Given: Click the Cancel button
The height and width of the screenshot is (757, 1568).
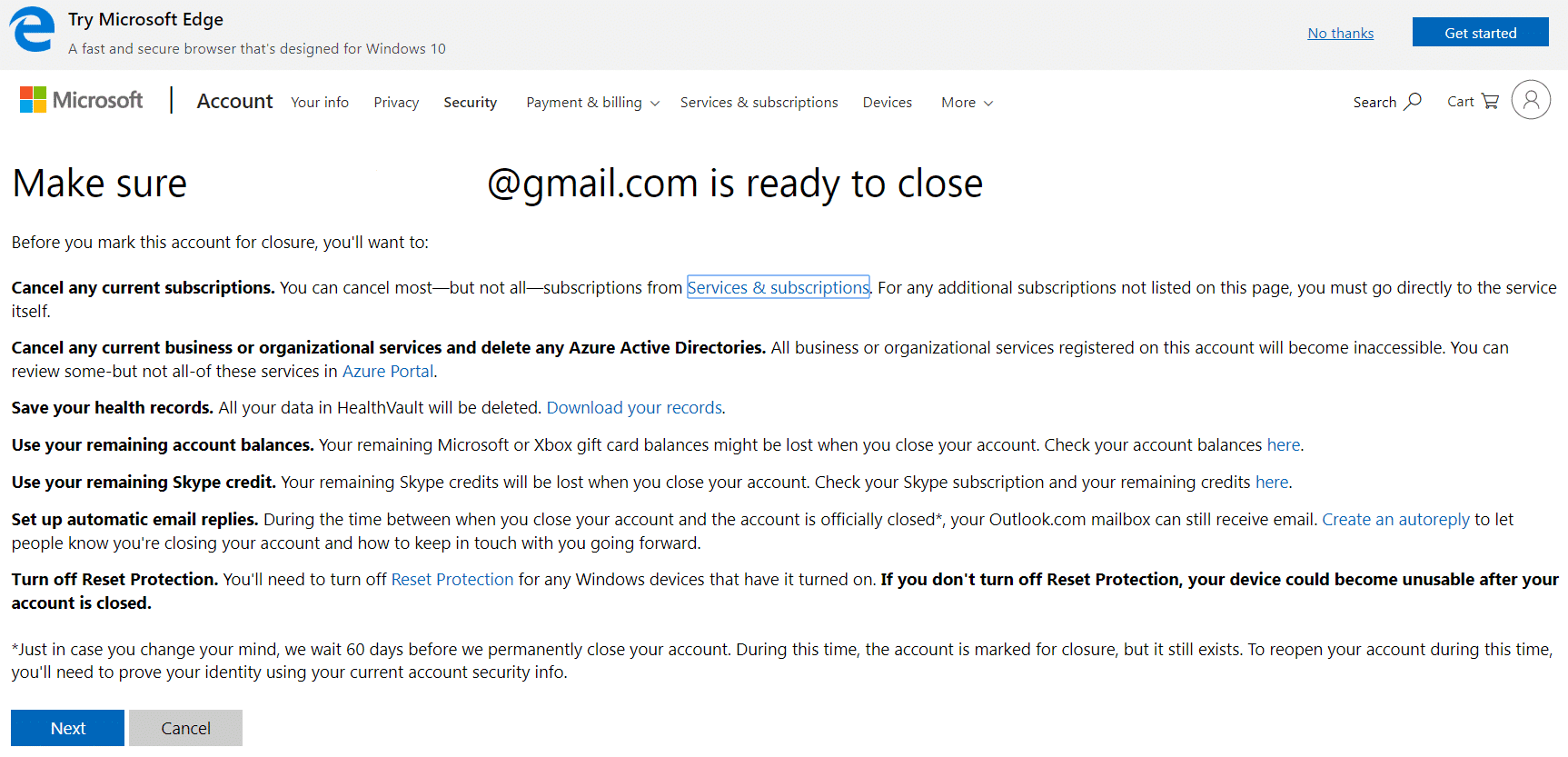Looking at the screenshot, I should tap(185, 728).
